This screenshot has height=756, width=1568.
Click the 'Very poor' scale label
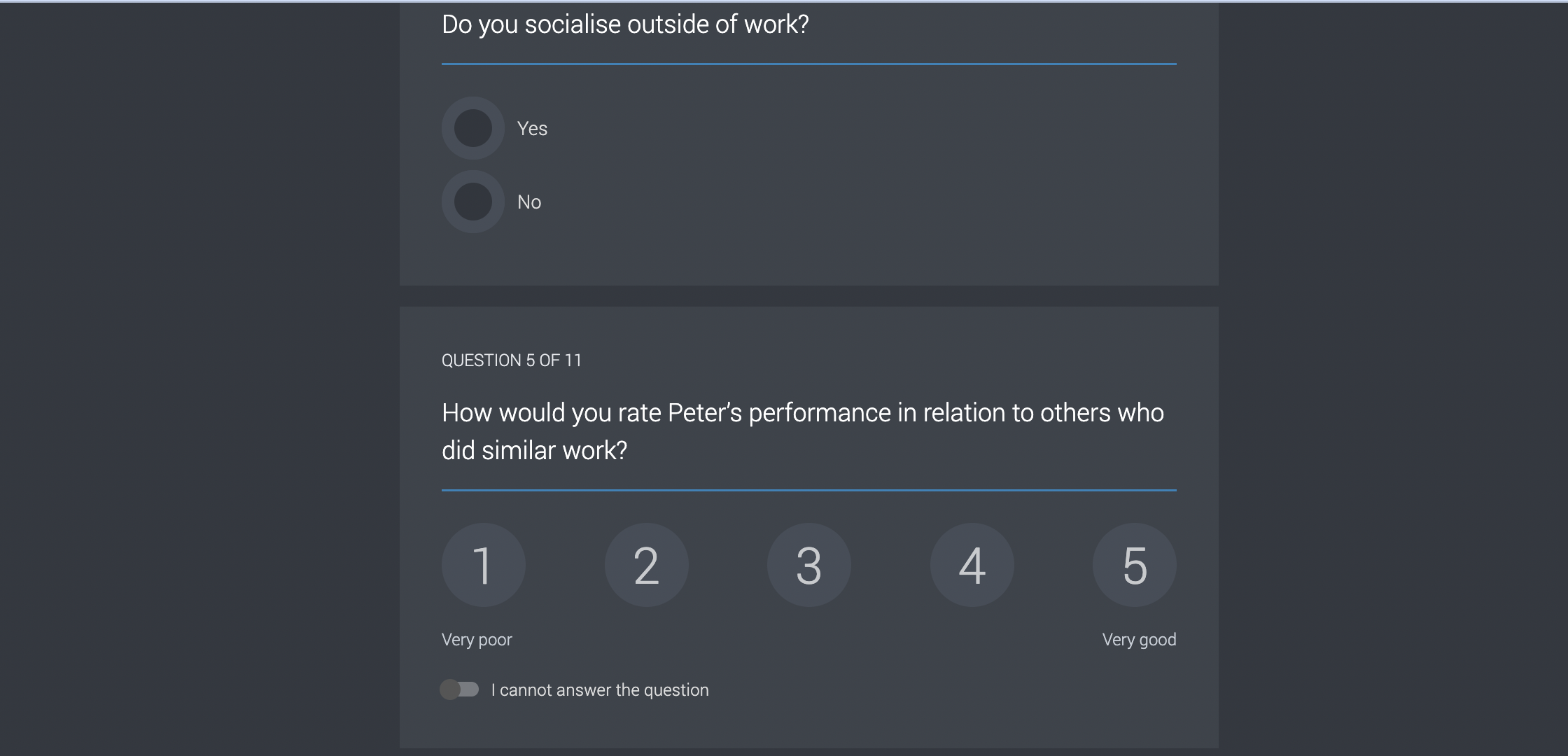[x=477, y=639]
